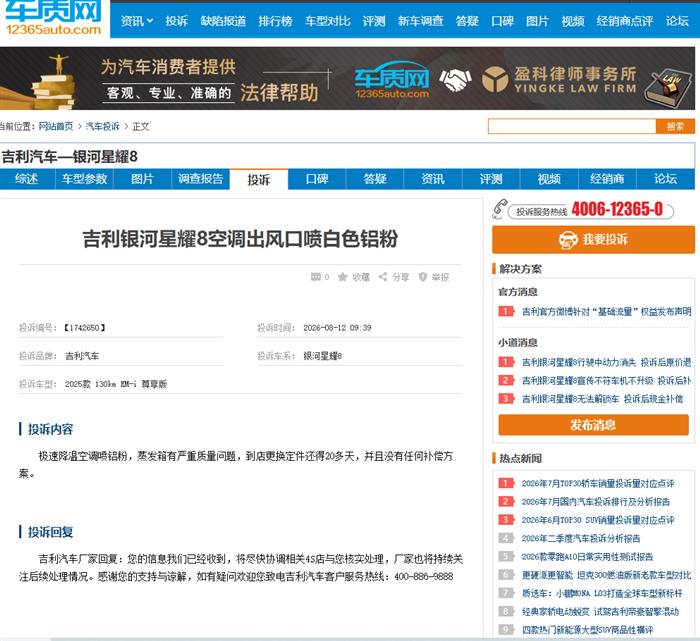This screenshot has width=700, height=641.
Task: Open 经销商点评 in top navigation
Action: click(625, 21)
